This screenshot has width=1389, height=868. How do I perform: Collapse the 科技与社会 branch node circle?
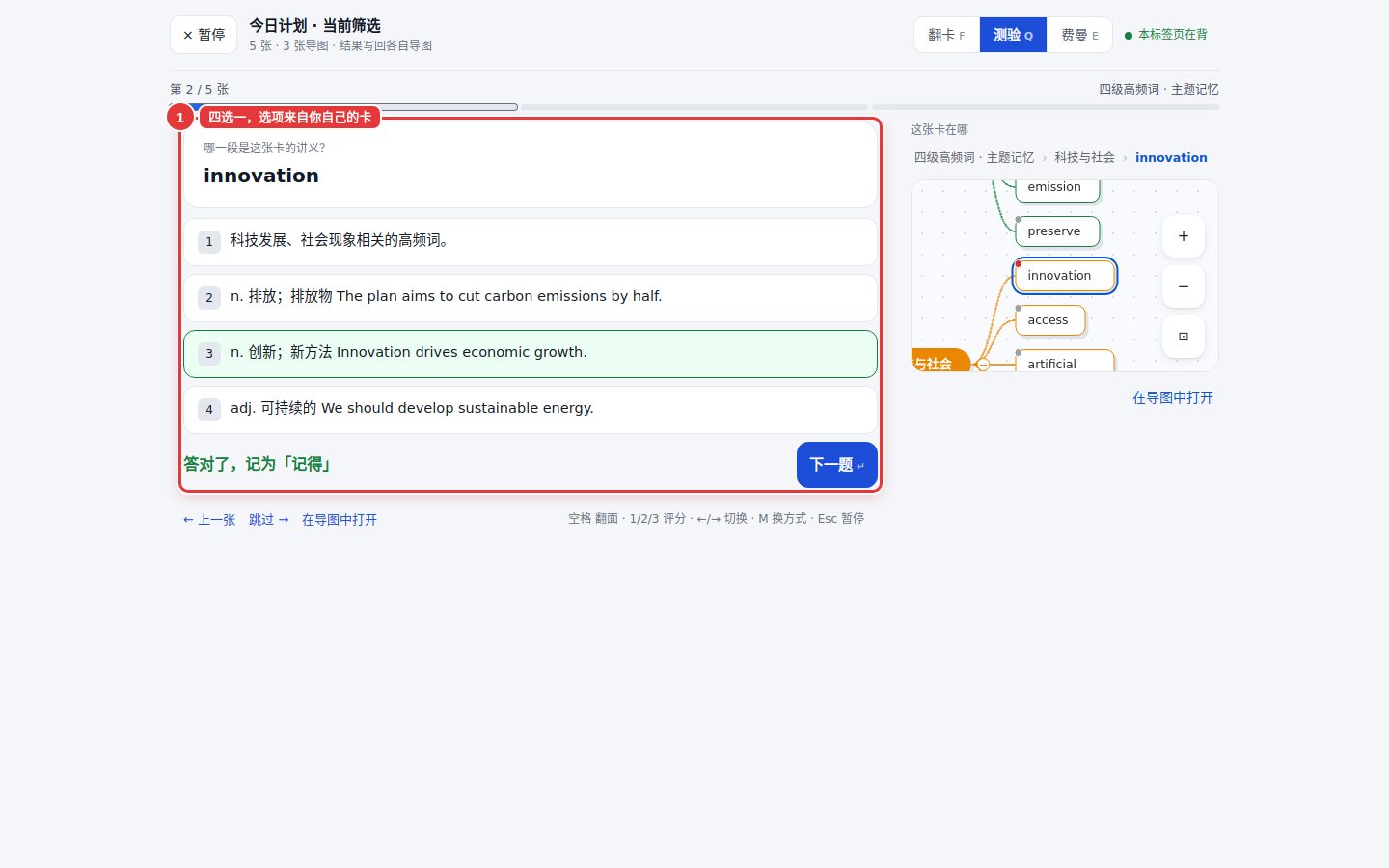tap(983, 365)
